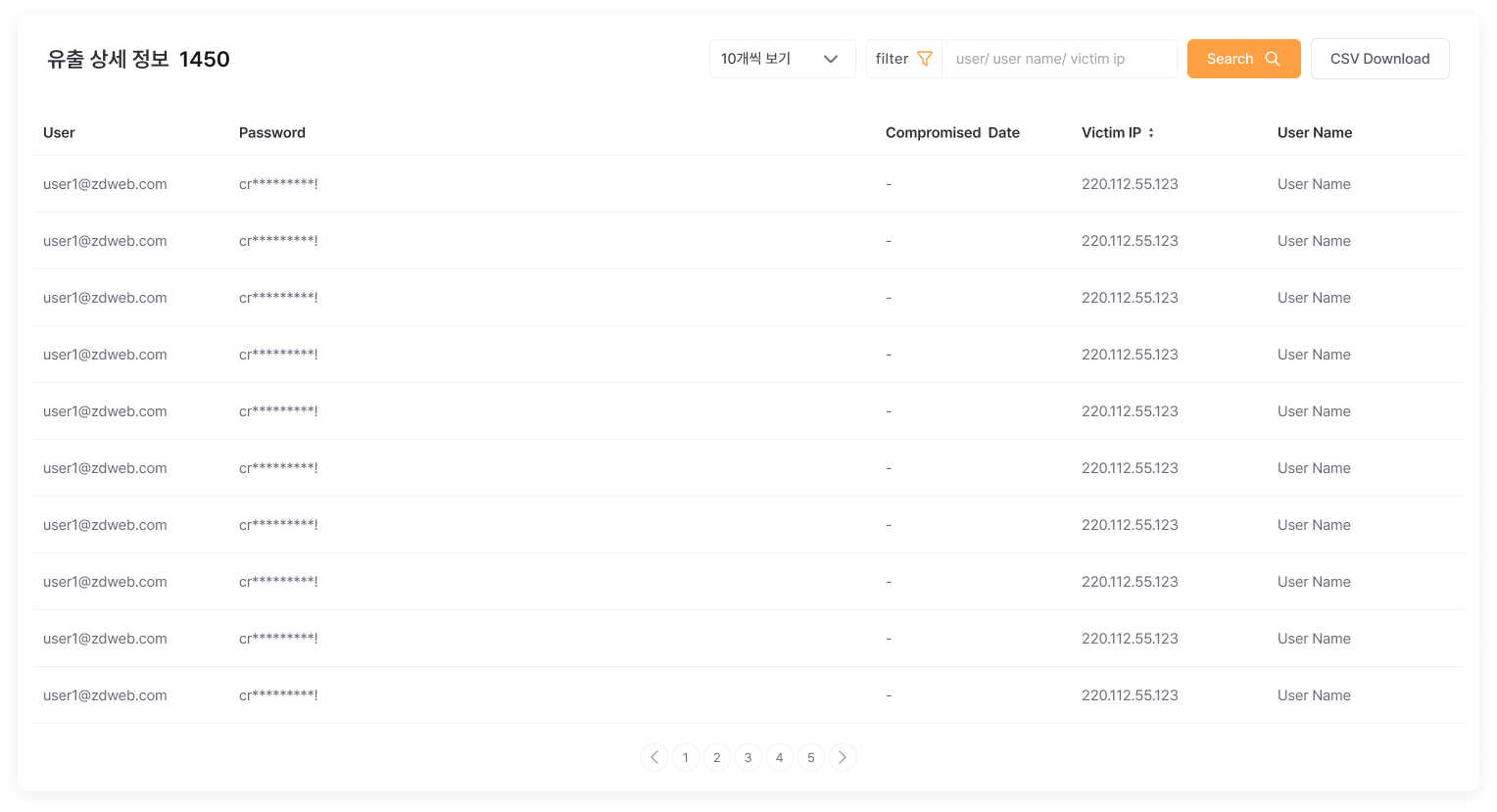Click the orange filter funnel icon
Image resolution: width=1497 pixels, height=812 pixels.
tap(924, 59)
